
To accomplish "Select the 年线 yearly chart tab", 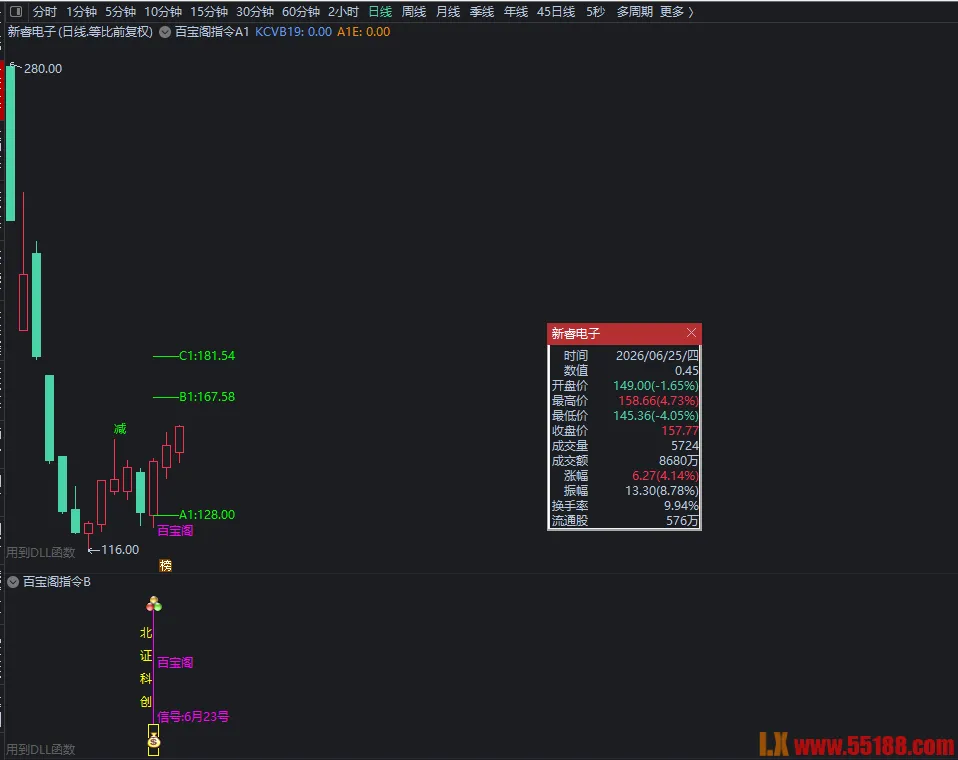I will pos(516,12).
